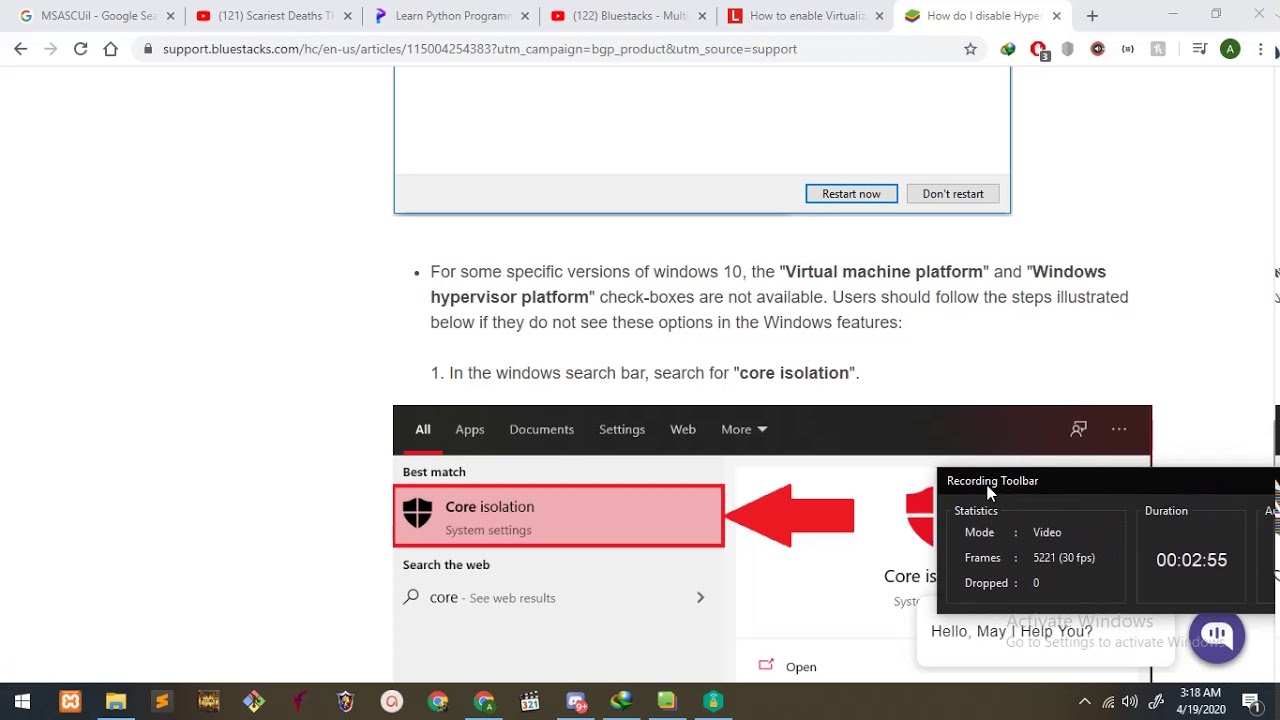
Task: Click the Don't restart button in image
Action: click(953, 194)
